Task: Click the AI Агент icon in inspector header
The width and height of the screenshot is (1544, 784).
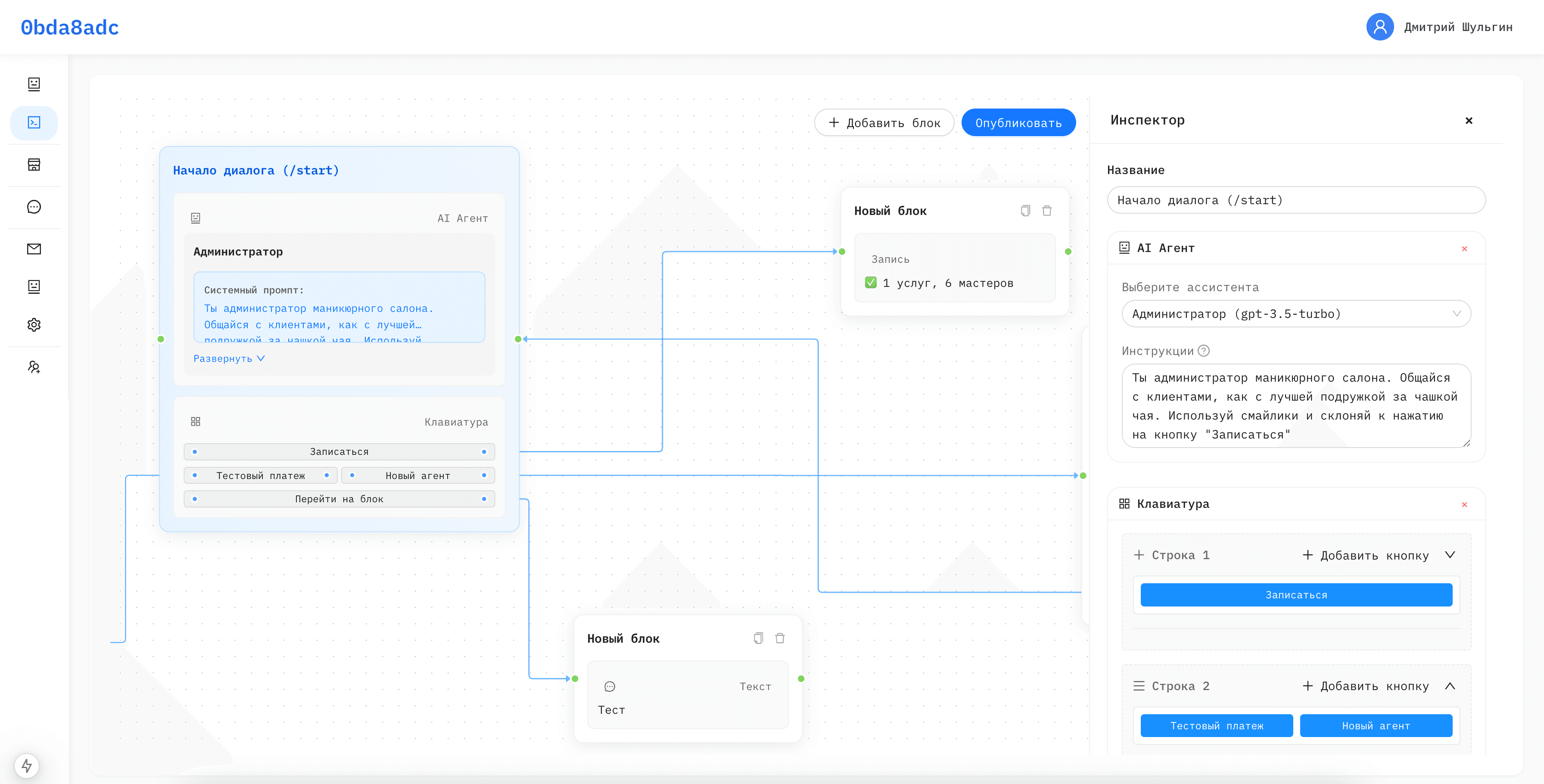Action: pos(1124,248)
